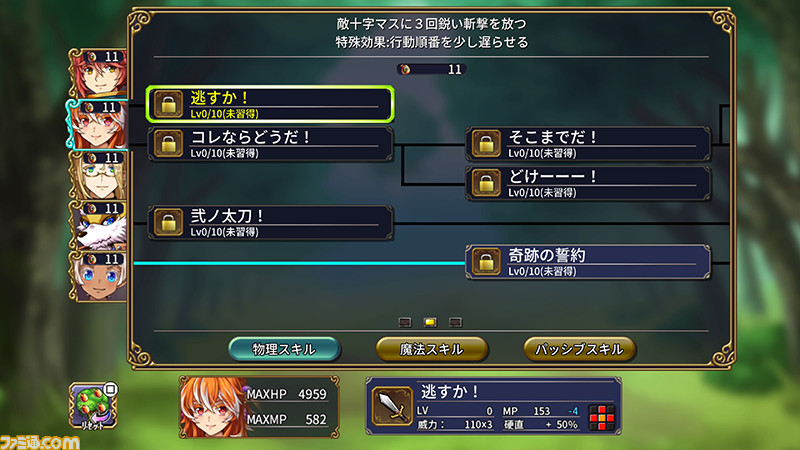This screenshot has height=450, width=800.
Task: Choose the 奇跡の誓約 skill entry
Action: point(588,262)
